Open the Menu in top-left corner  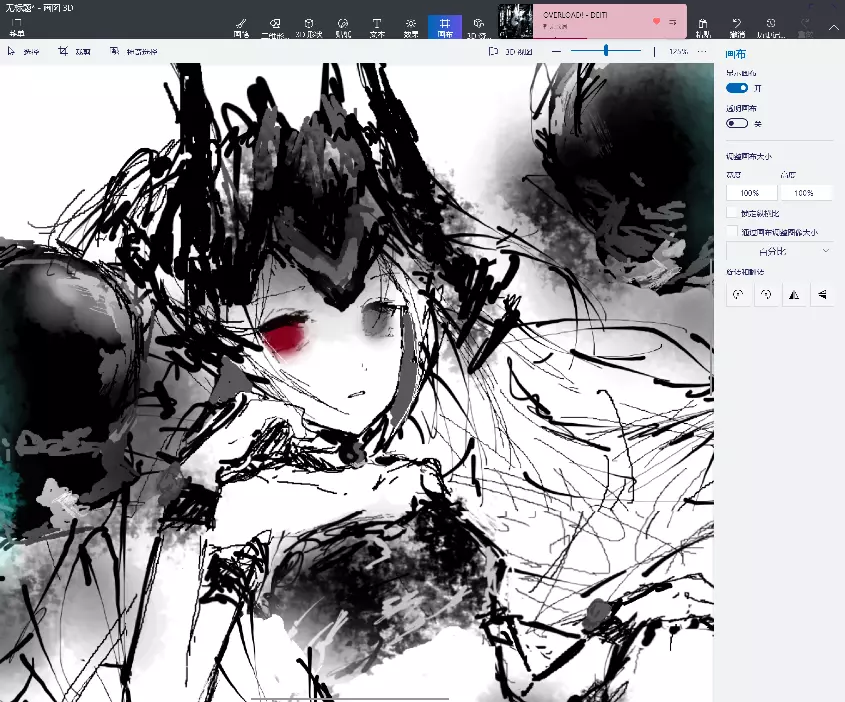click(x=16, y=27)
